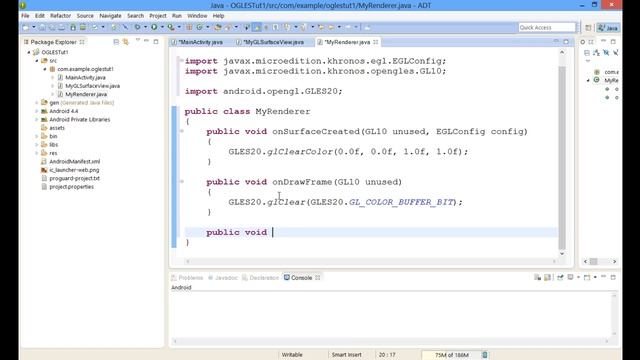Click the Clear Console icon
Viewport: 640px width, 360px height.
click(538, 278)
